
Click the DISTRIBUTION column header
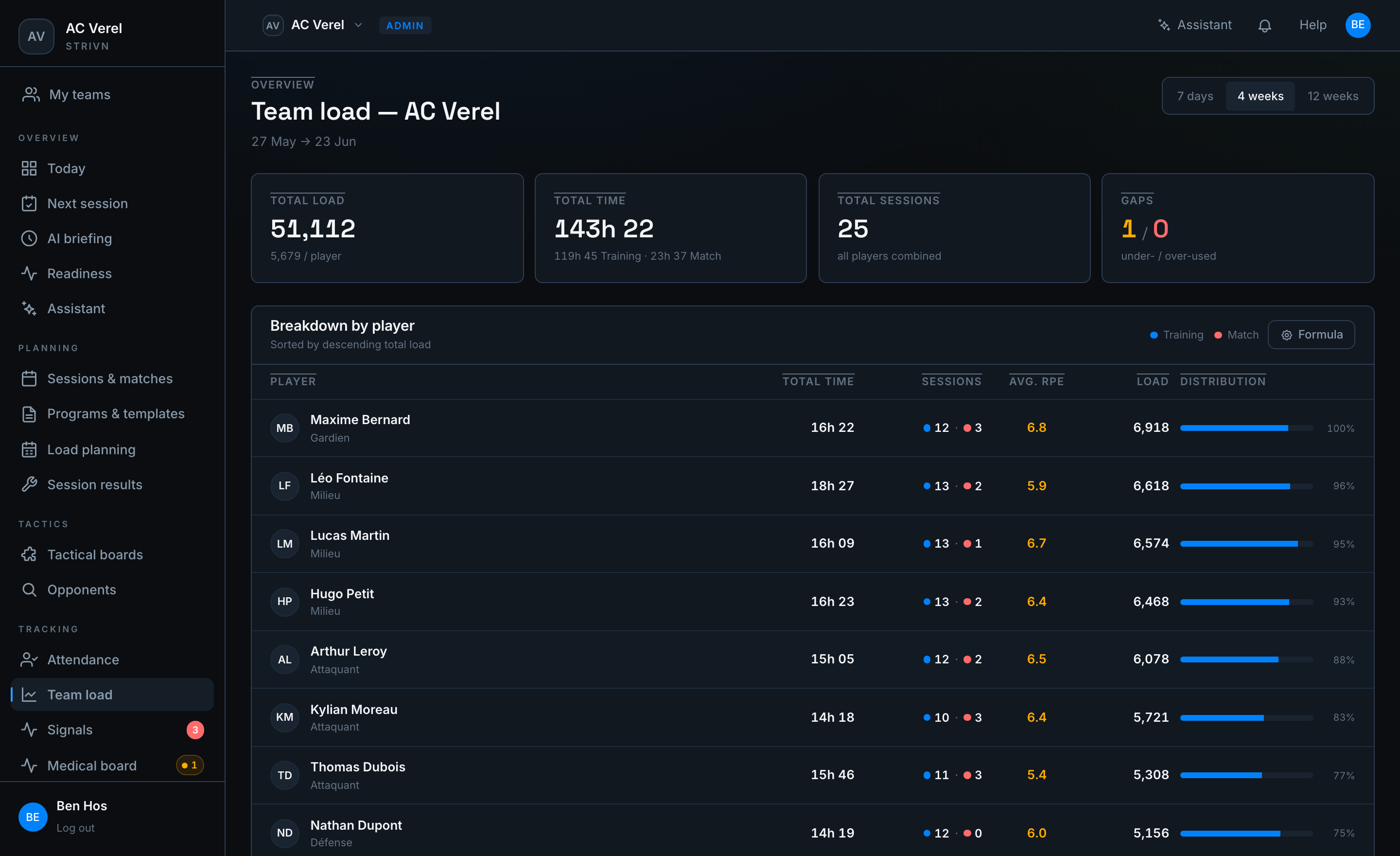[x=1223, y=381]
